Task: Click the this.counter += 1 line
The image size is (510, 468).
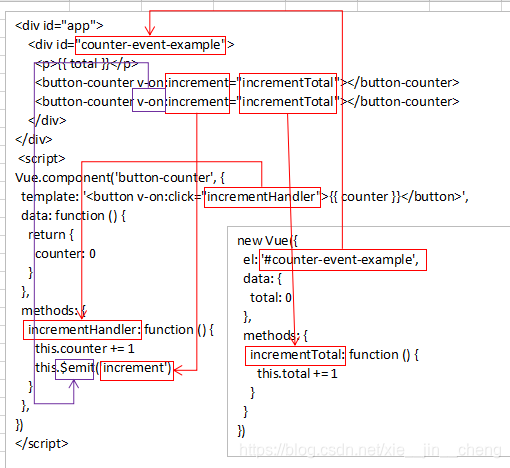Action: point(85,349)
